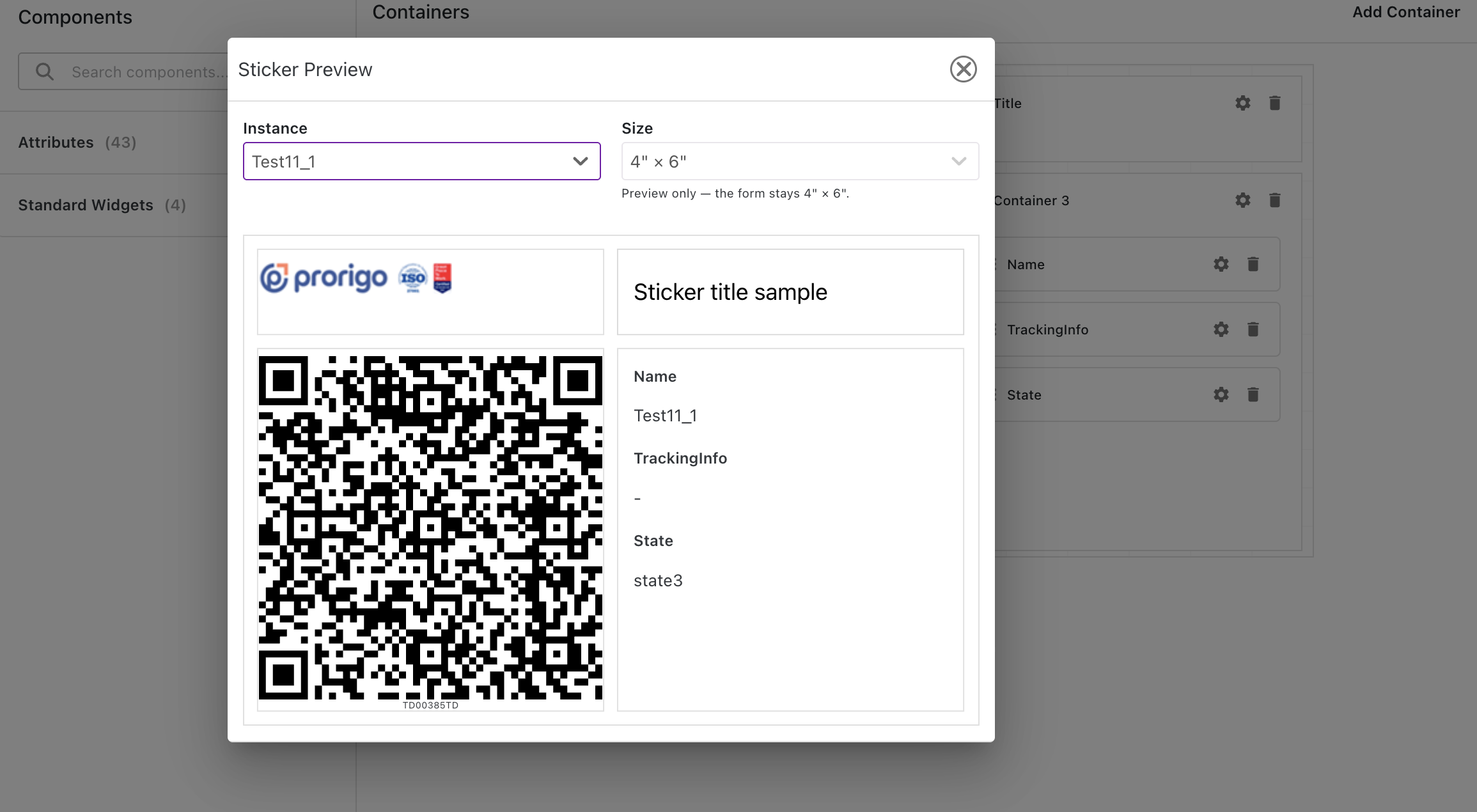
Task: Click the 'Instance' field label
Action: click(x=275, y=129)
